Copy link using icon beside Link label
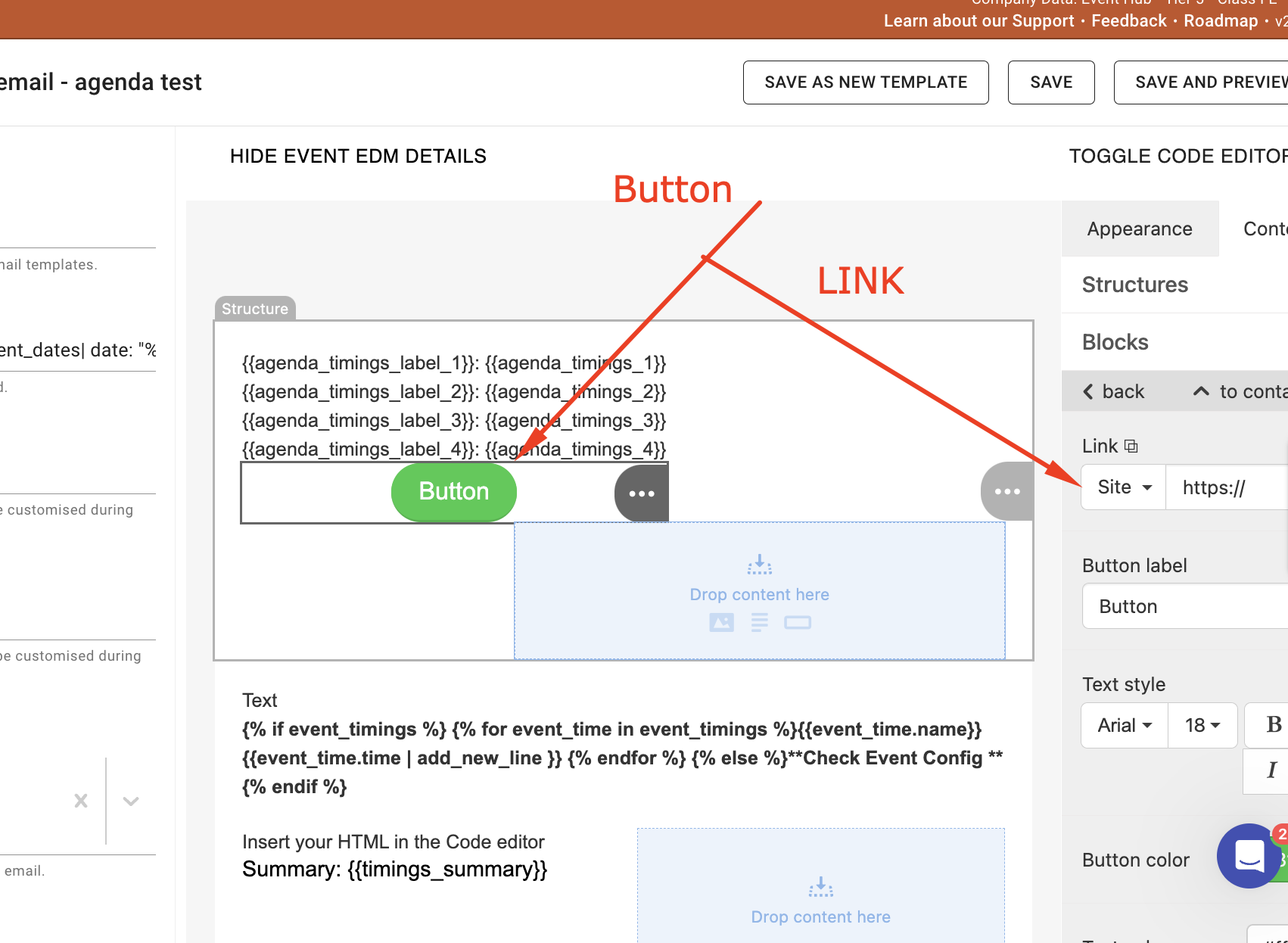Image resolution: width=1288 pixels, height=943 pixels. [x=1131, y=446]
